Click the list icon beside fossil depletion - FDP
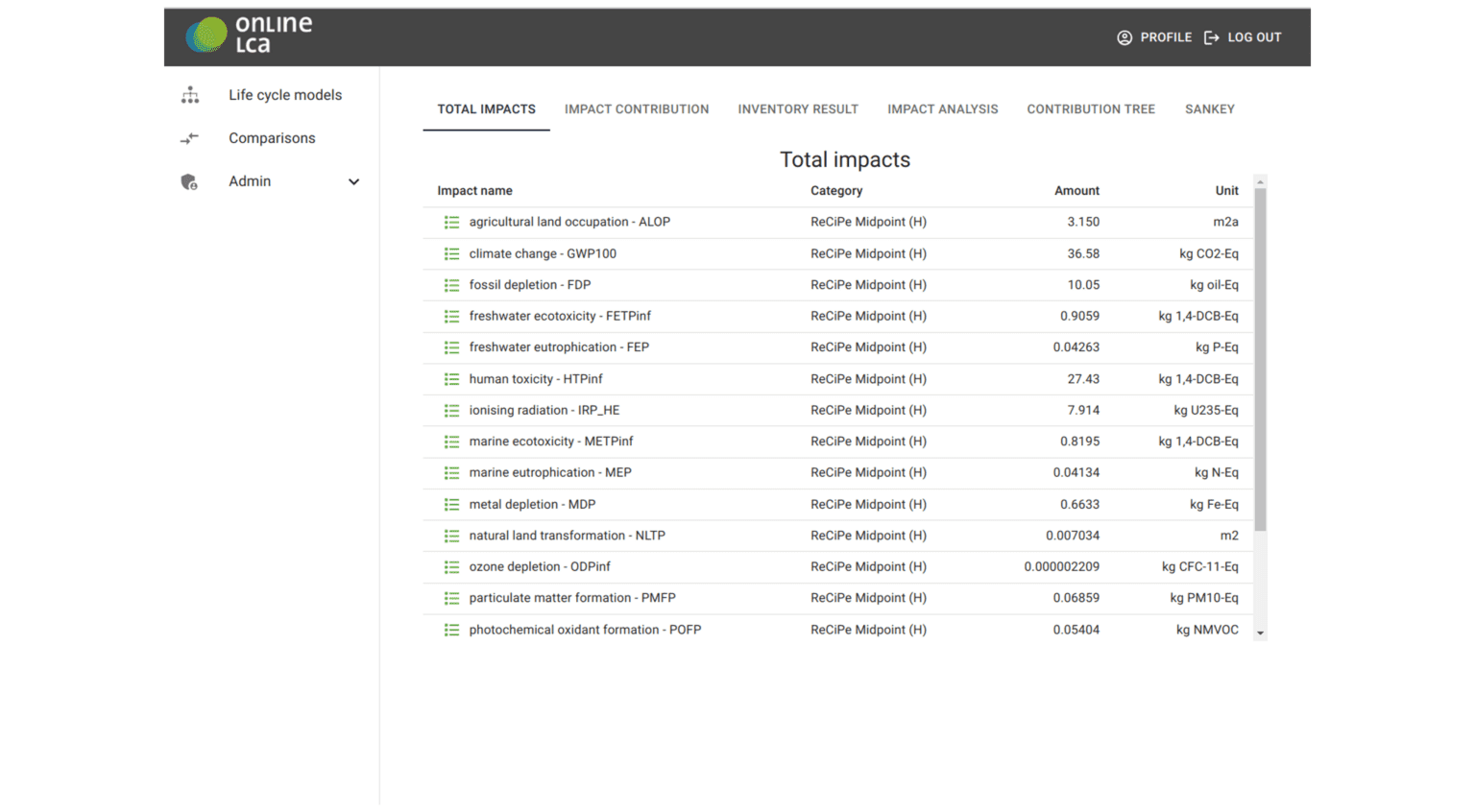This screenshot has width=1475, height=812. tap(451, 285)
